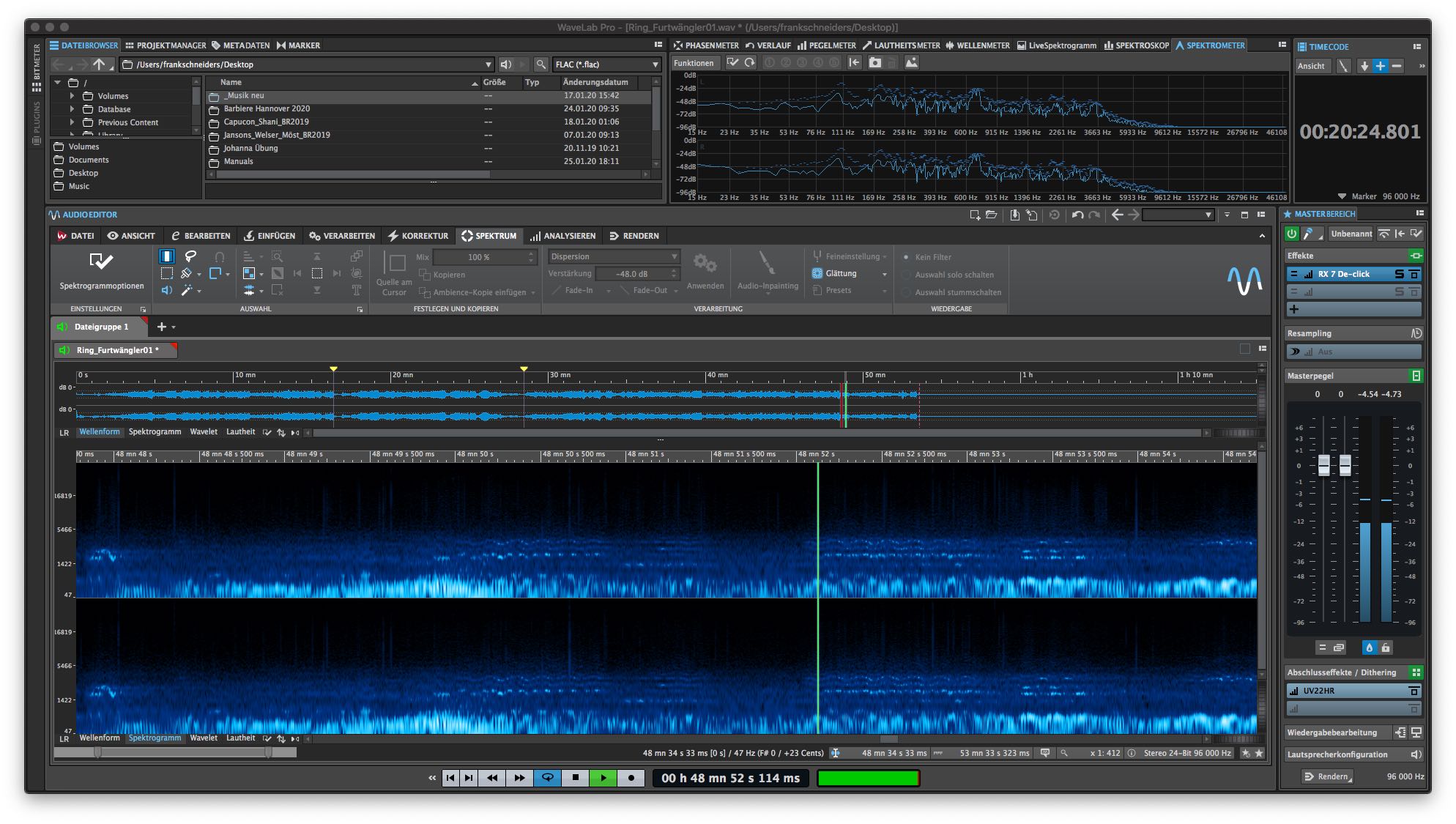This screenshot has width=1456, height=824.
Task: Open the RENDERN ribbon tab
Action: point(634,236)
